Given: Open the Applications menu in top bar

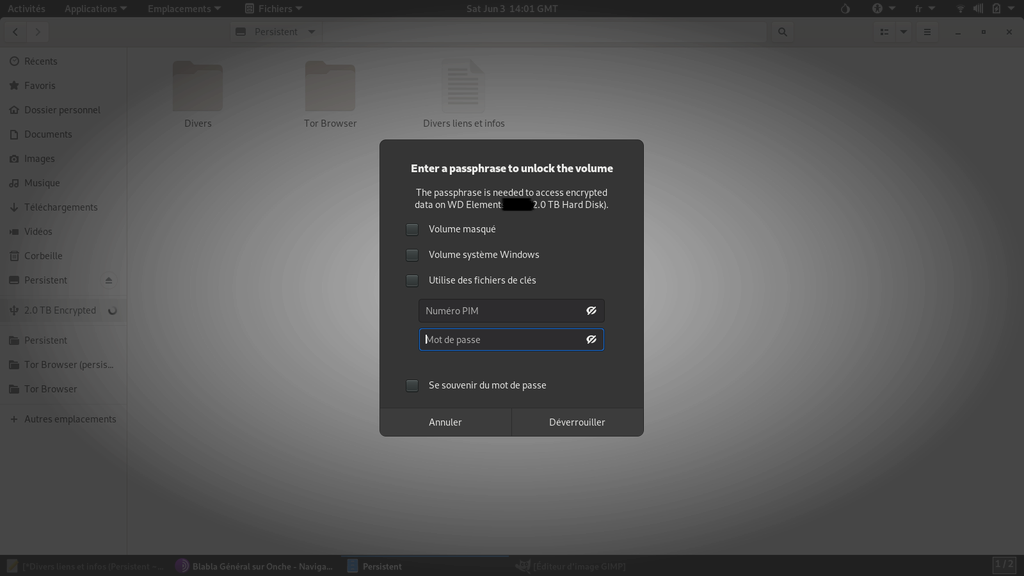Looking at the screenshot, I should [95, 8].
